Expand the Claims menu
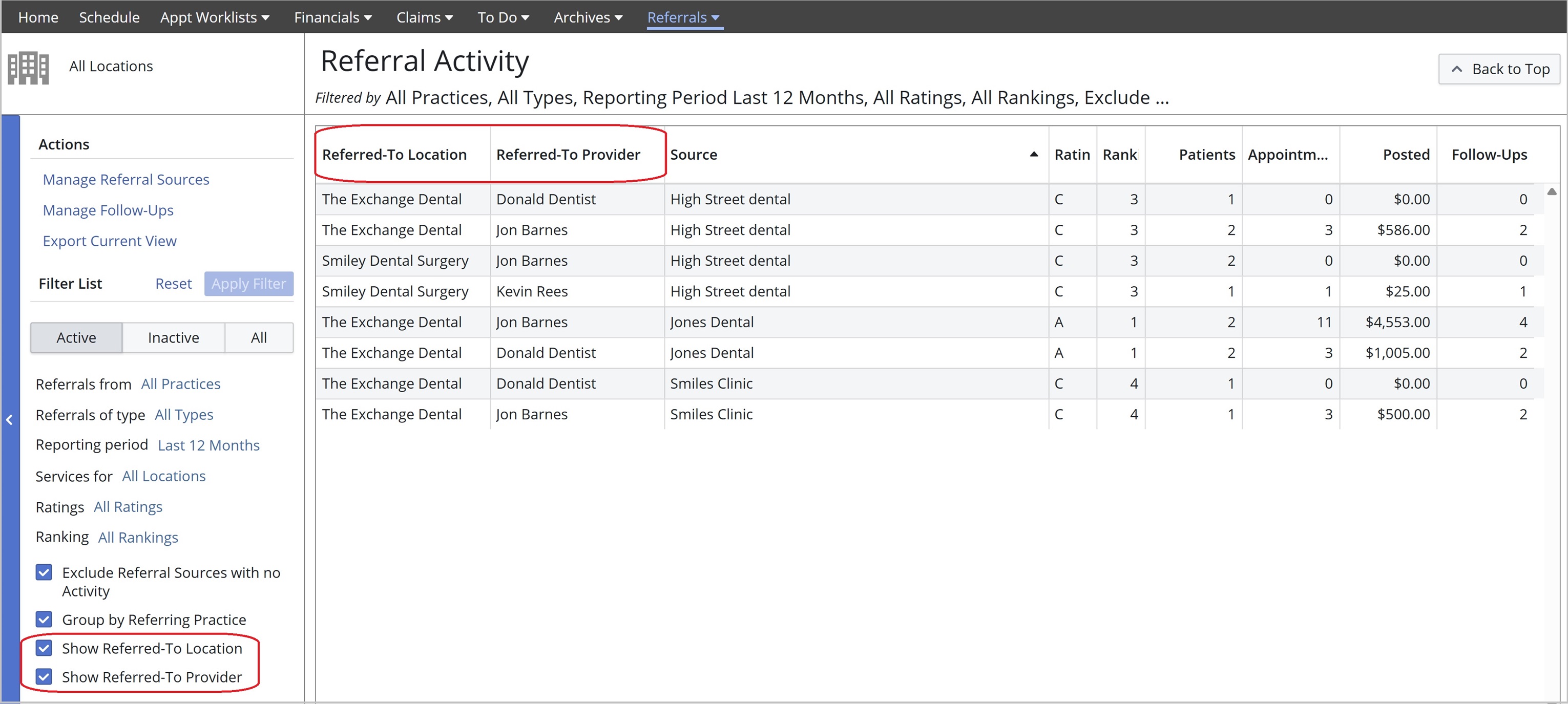 [424, 17]
